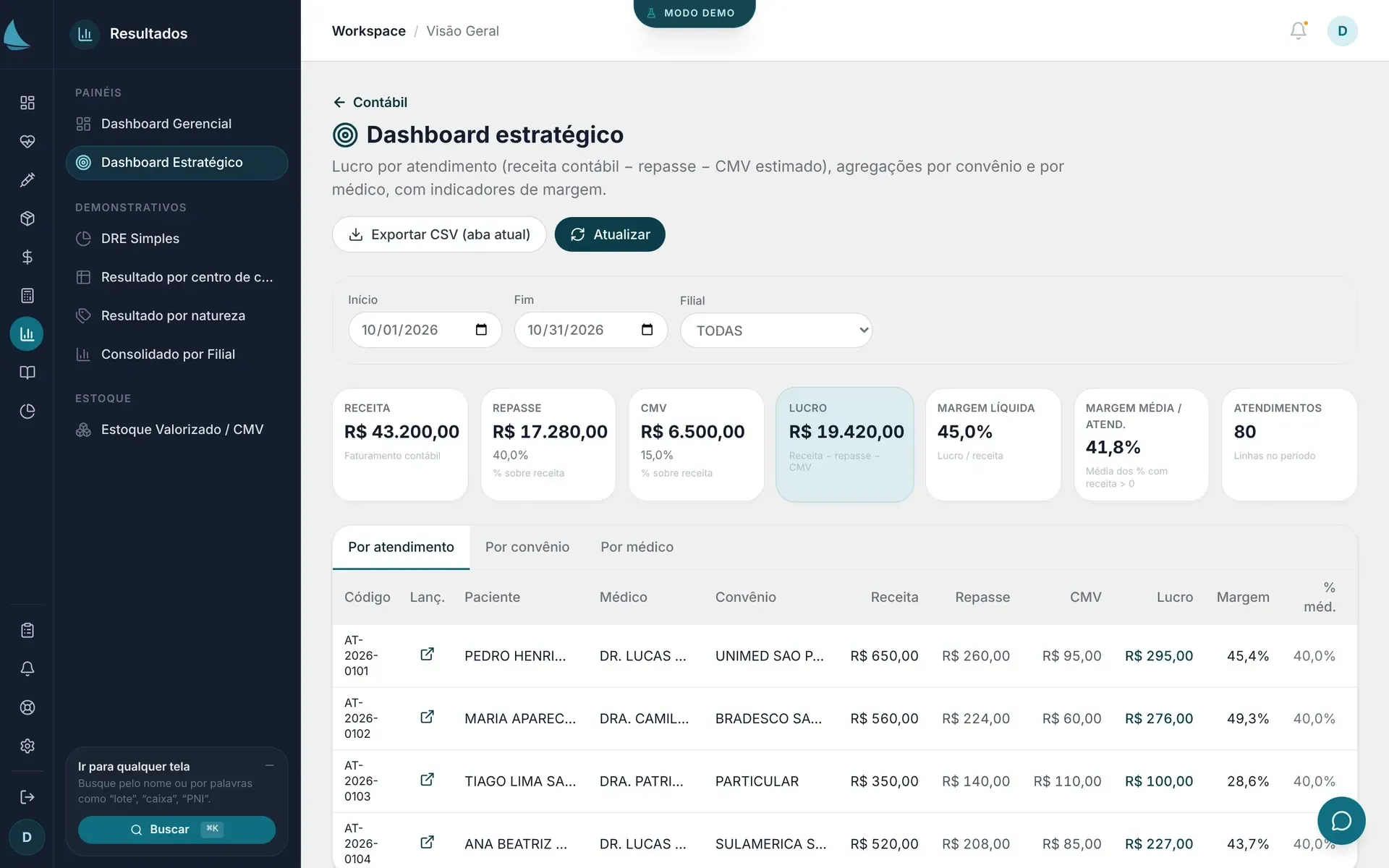
Task: Open the grid dashboard icon in left rail
Action: [27, 103]
